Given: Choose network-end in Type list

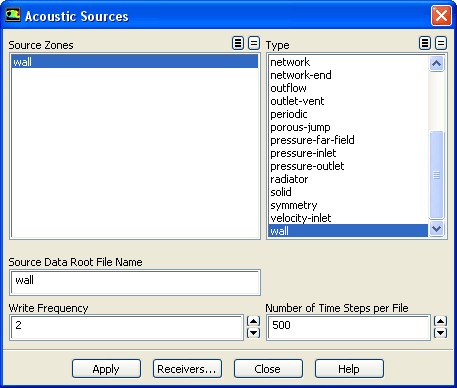Looking at the screenshot, I should tap(348, 75).
